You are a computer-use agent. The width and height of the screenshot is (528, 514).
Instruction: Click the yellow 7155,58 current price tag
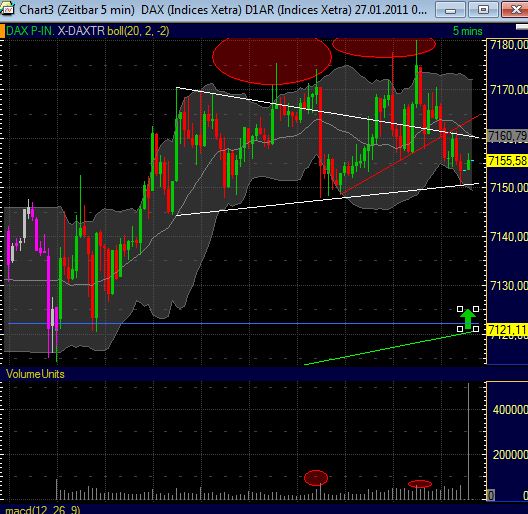[507, 161]
